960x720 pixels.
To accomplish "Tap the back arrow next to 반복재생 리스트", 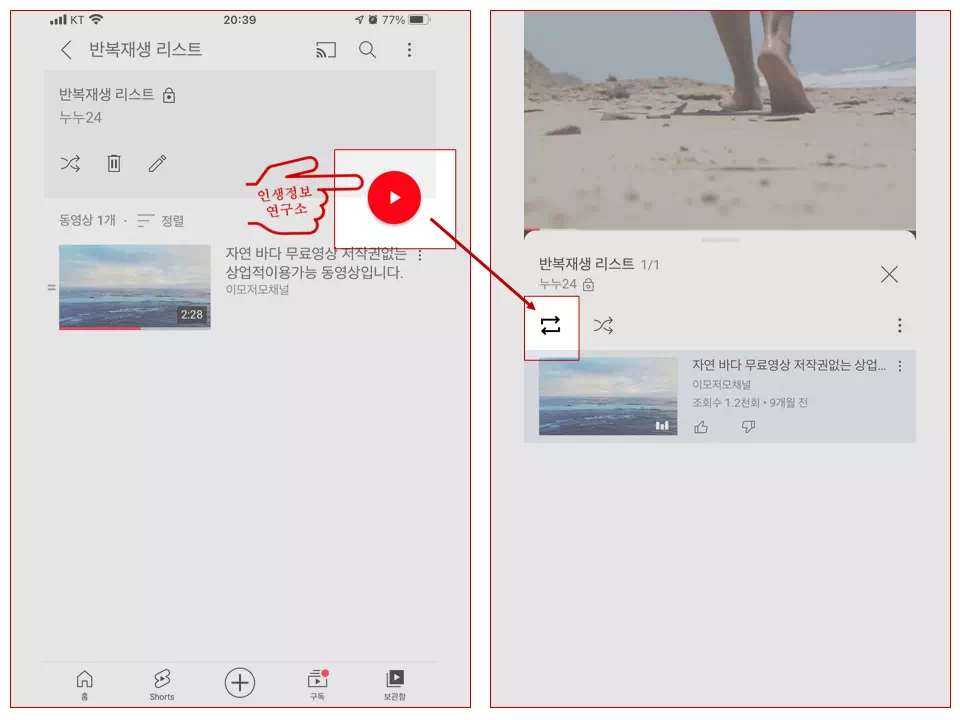I will click(67, 50).
